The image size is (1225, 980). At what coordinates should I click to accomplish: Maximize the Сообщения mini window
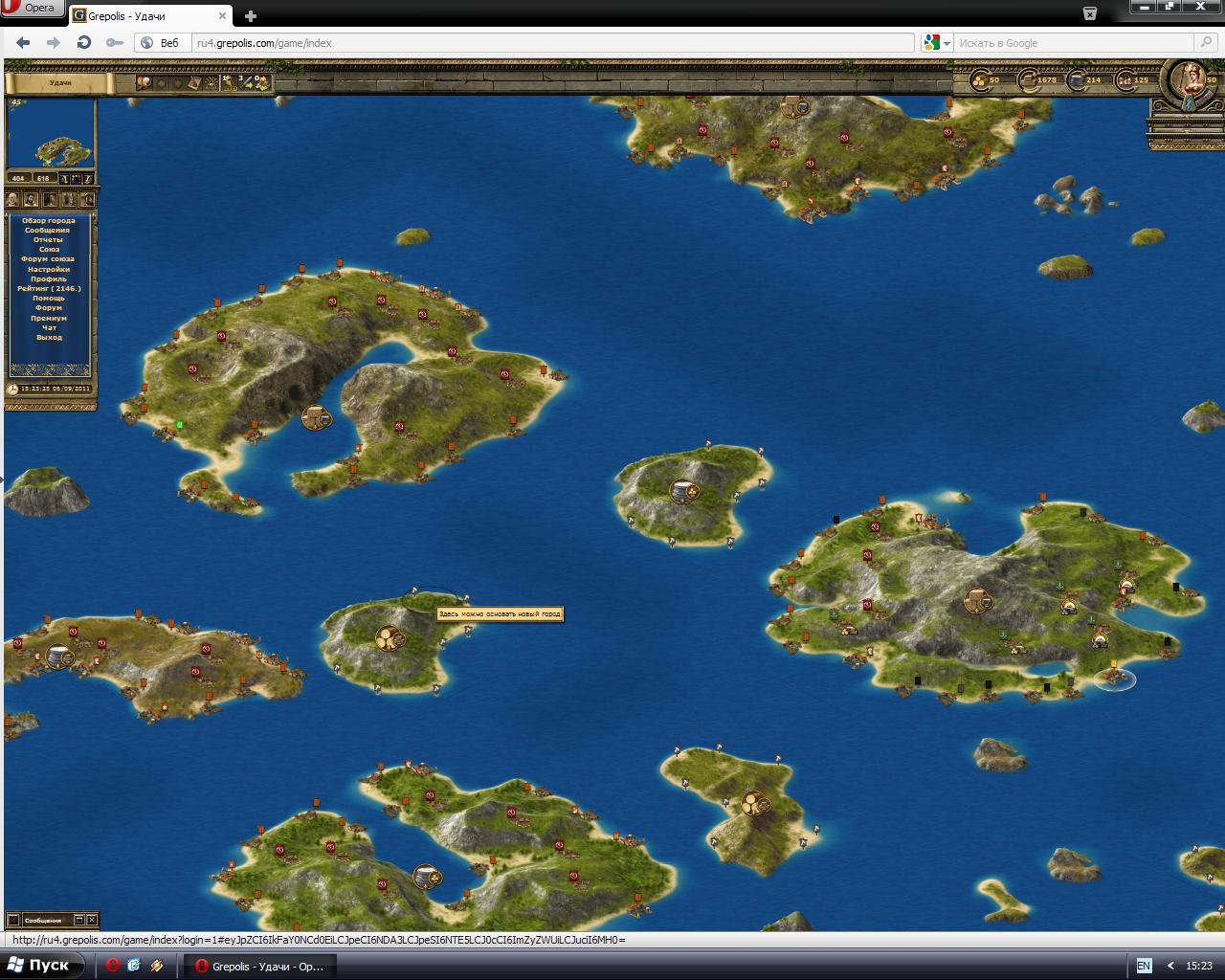[x=79, y=921]
